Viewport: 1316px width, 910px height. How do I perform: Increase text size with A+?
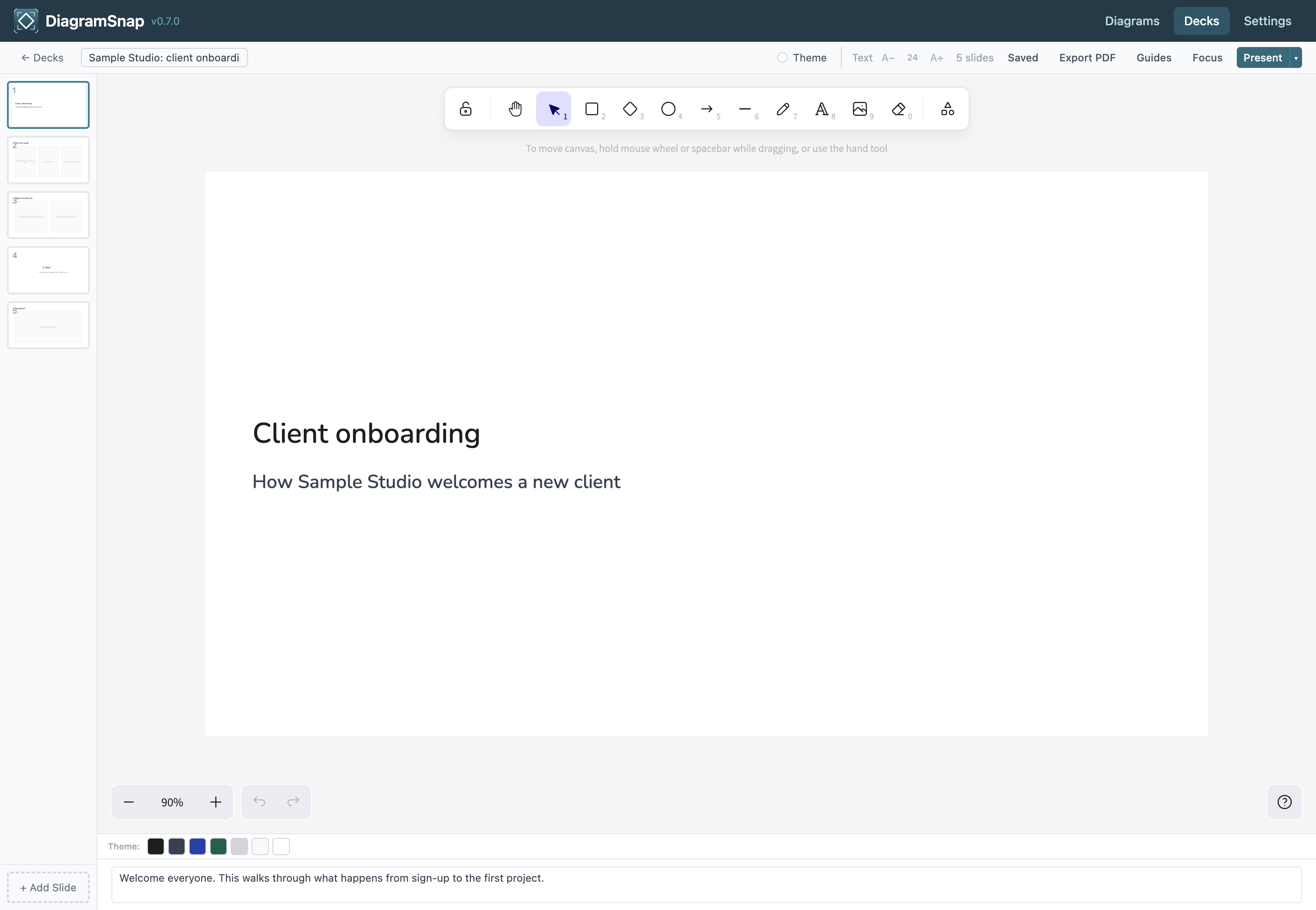pos(937,57)
